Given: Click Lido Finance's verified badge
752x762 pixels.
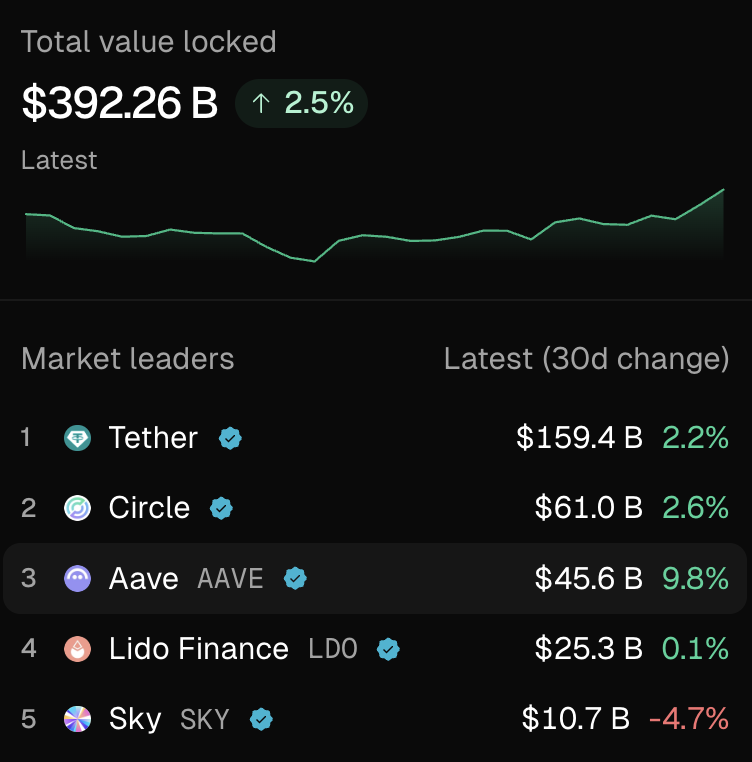Looking at the screenshot, I should (388, 649).
